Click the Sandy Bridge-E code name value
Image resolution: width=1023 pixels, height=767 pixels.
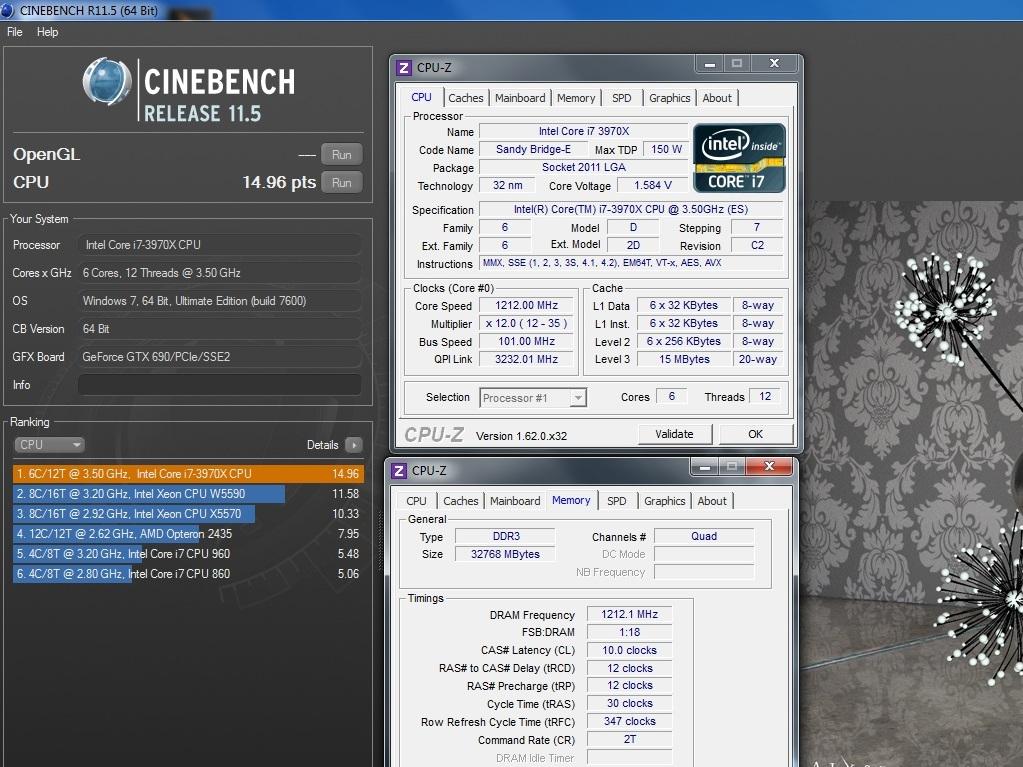point(533,149)
